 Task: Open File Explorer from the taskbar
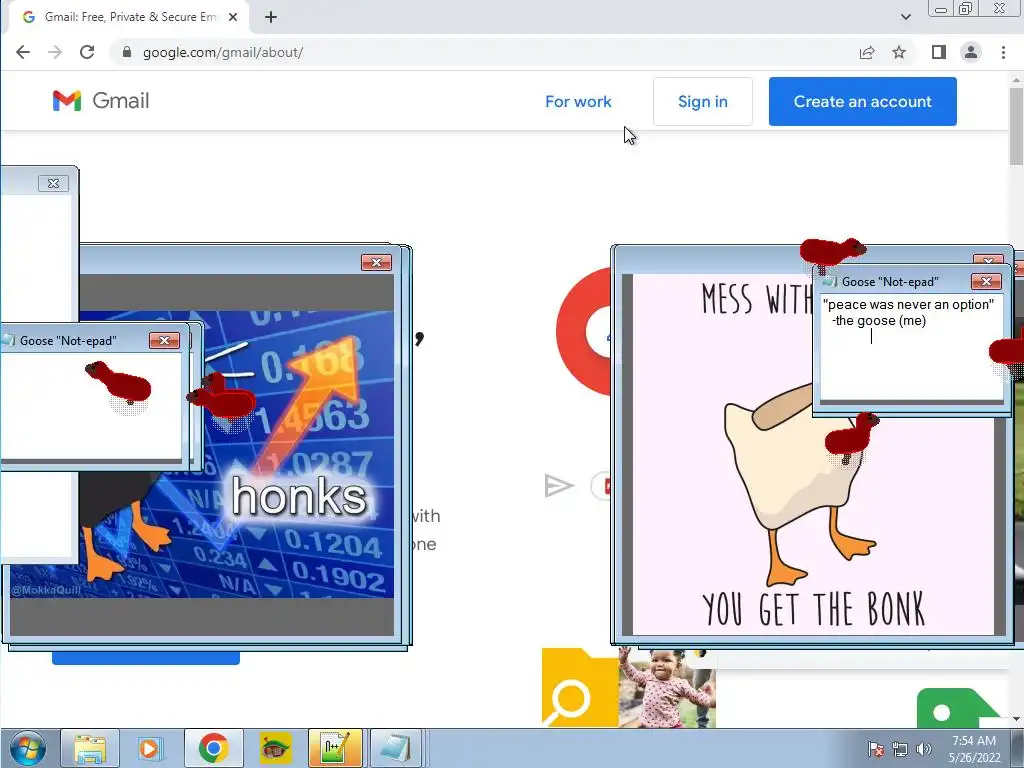[x=90, y=748]
